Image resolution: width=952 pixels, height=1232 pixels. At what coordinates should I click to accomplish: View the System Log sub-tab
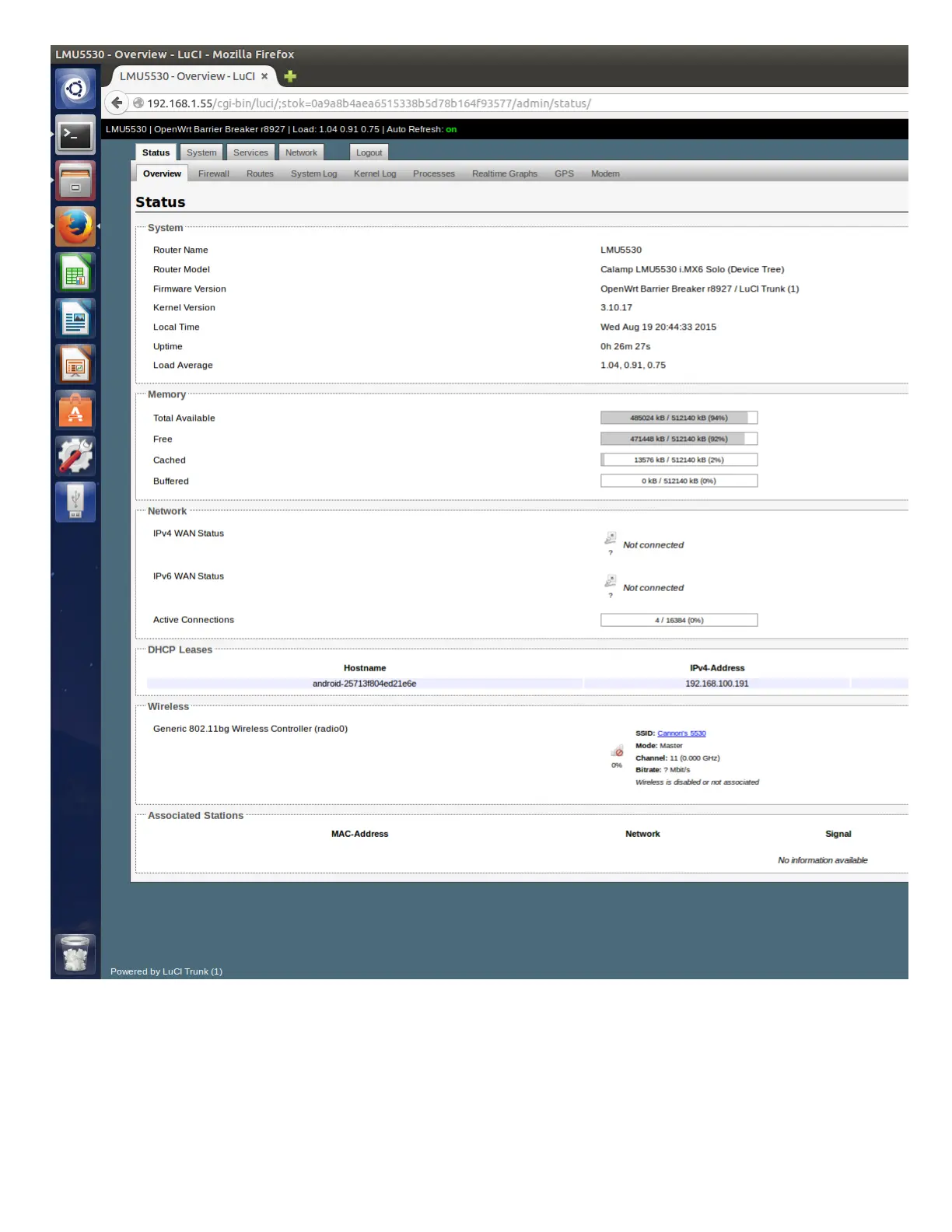[x=314, y=173]
